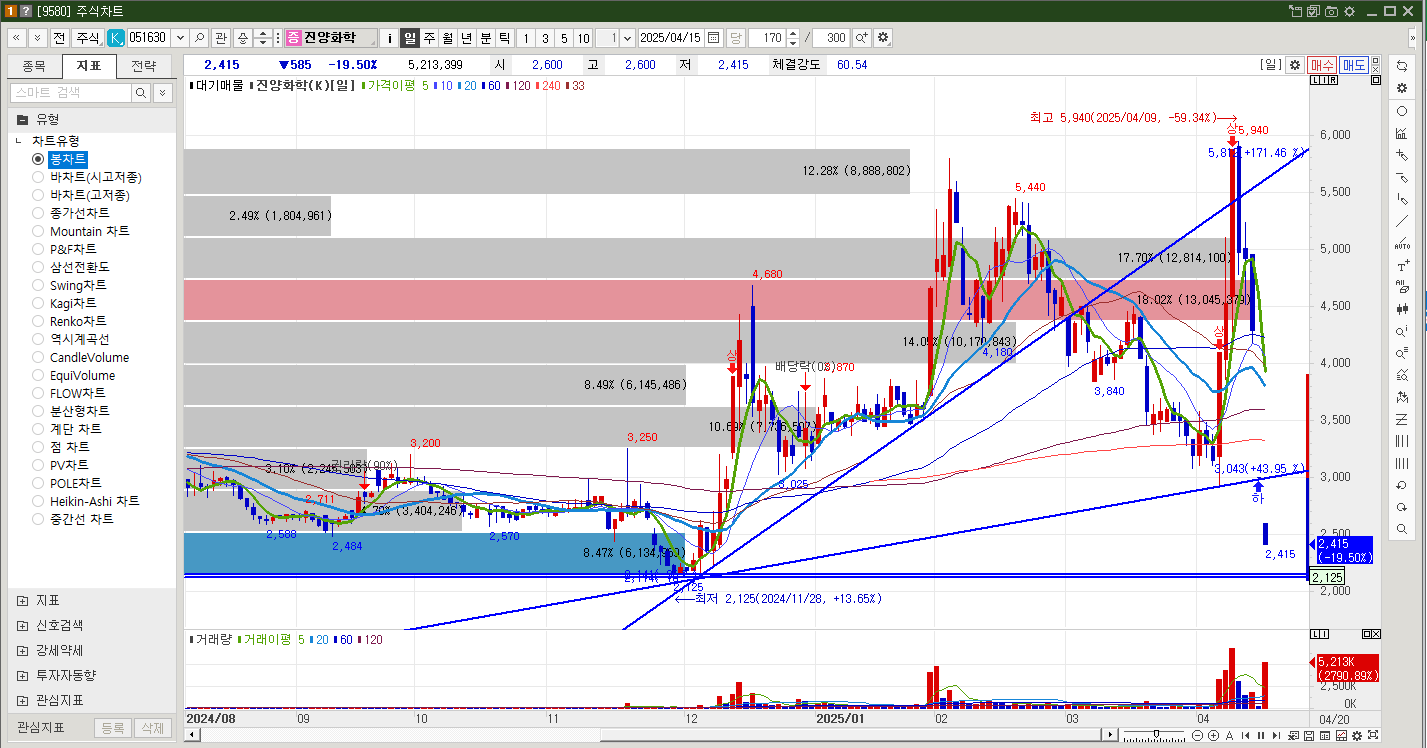Screen dimensions: 1427x748
Task: Select the Renko차트 radio option
Action: (x=38, y=321)
